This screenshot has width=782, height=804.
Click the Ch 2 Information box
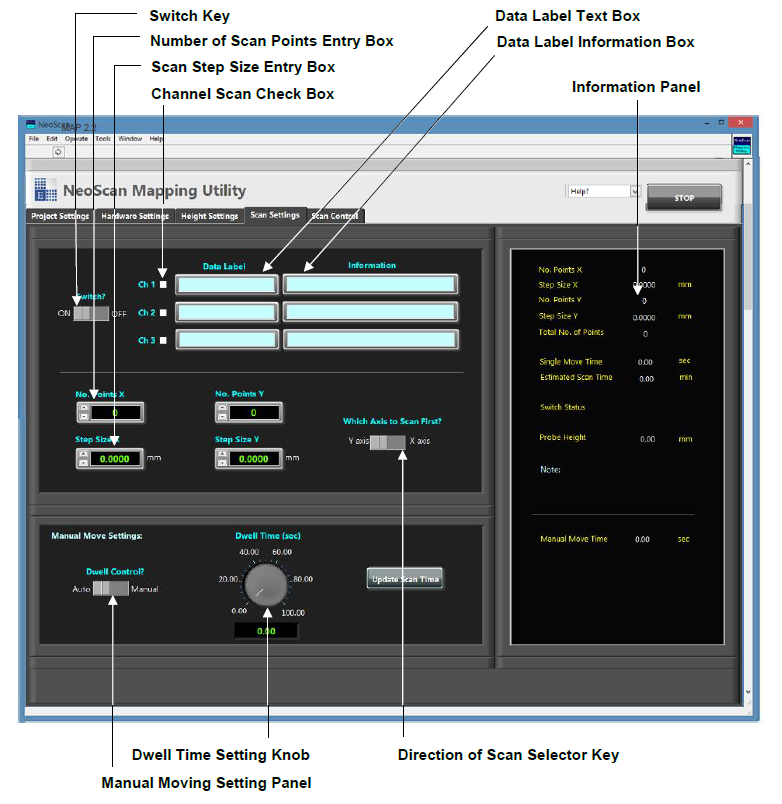point(370,312)
